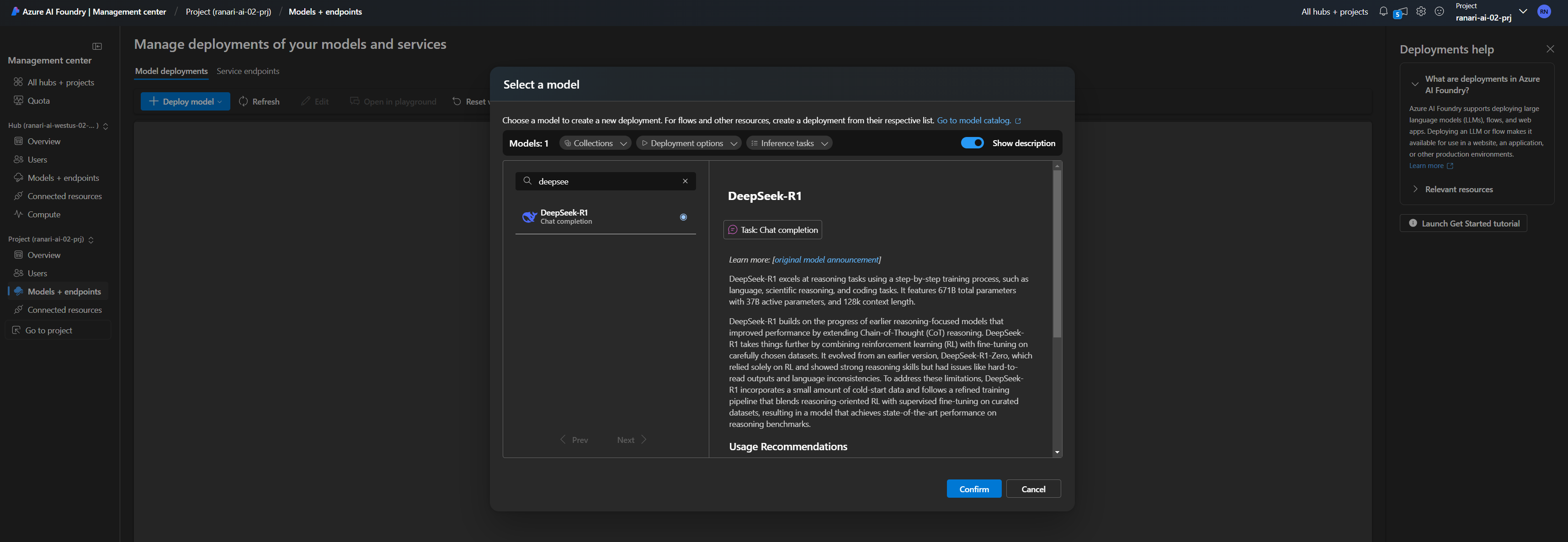Open the notifications bell
1568x542 pixels.
[x=1383, y=11]
